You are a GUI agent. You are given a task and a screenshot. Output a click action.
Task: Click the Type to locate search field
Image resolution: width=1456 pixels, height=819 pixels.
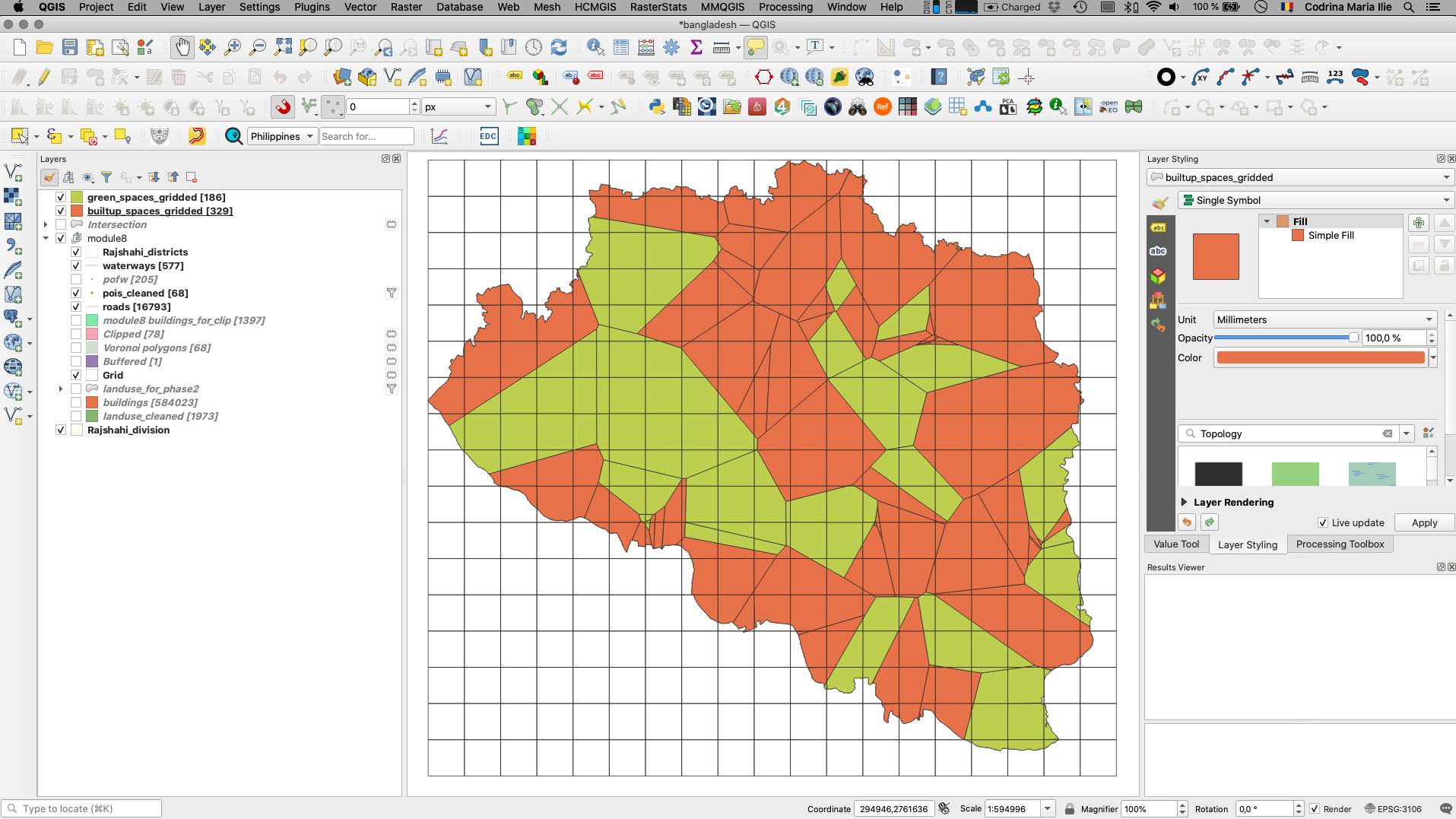[x=82, y=808]
